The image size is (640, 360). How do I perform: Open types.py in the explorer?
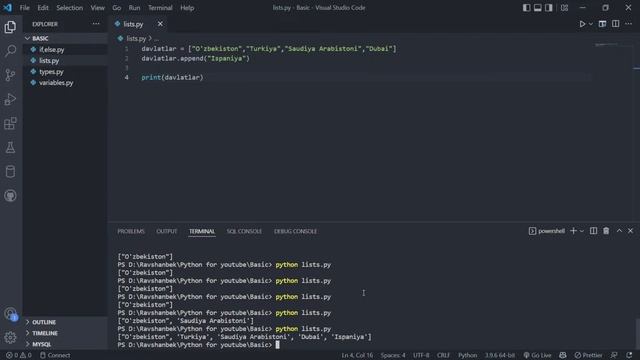pyautogui.click(x=51, y=71)
